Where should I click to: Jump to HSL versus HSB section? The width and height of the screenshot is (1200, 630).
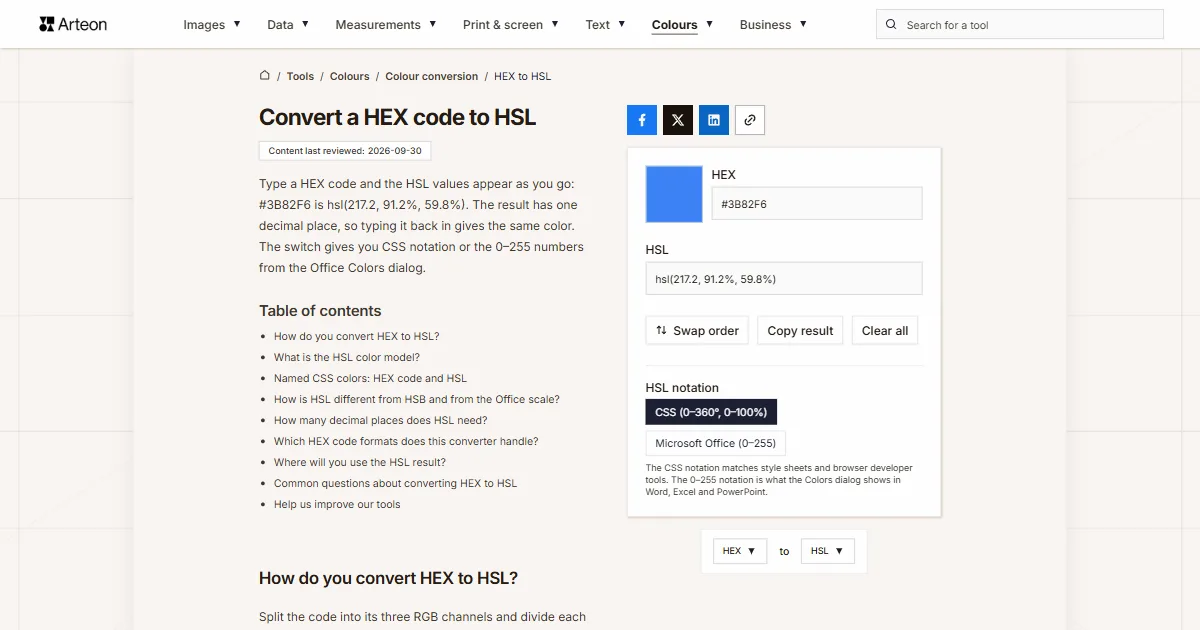pyautogui.click(x=417, y=399)
